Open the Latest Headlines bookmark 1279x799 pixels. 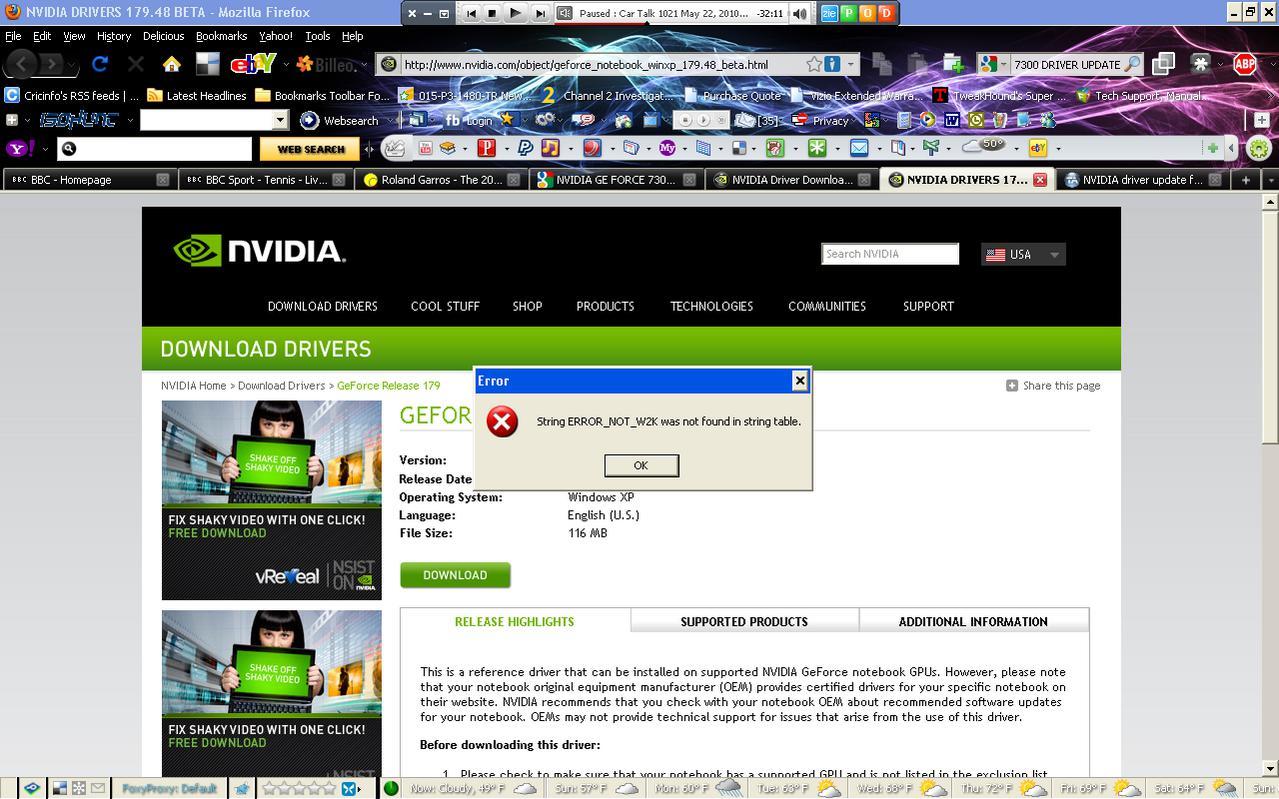click(197, 96)
